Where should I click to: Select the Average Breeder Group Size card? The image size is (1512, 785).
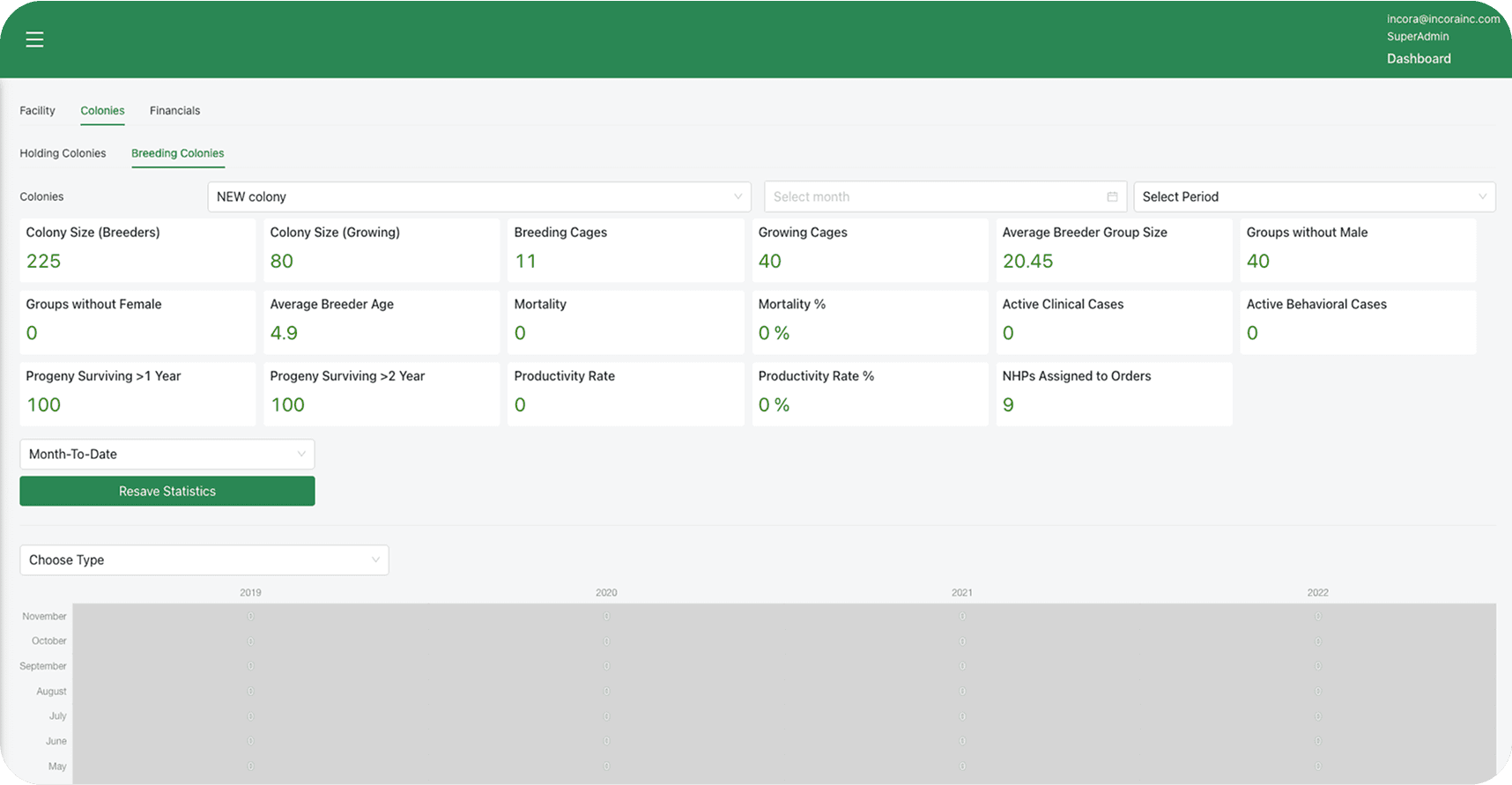(1114, 249)
